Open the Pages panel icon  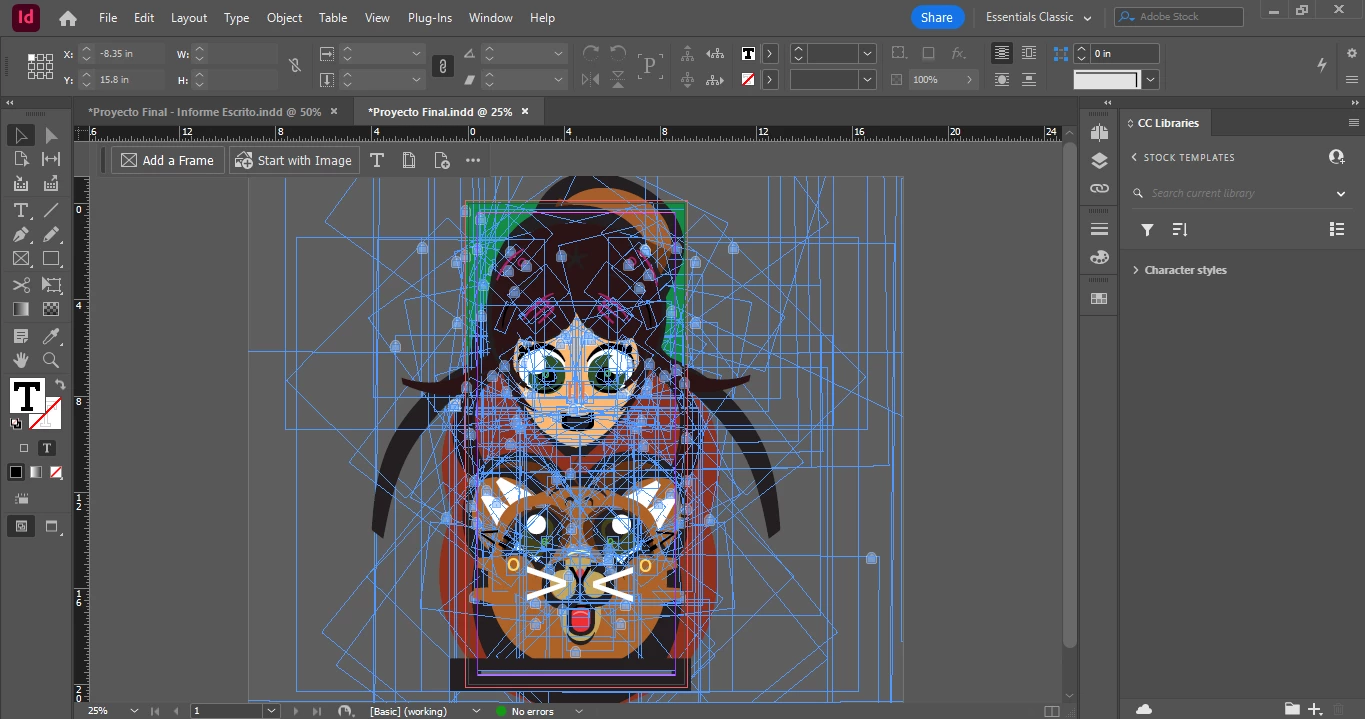pyautogui.click(x=1099, y=133)
